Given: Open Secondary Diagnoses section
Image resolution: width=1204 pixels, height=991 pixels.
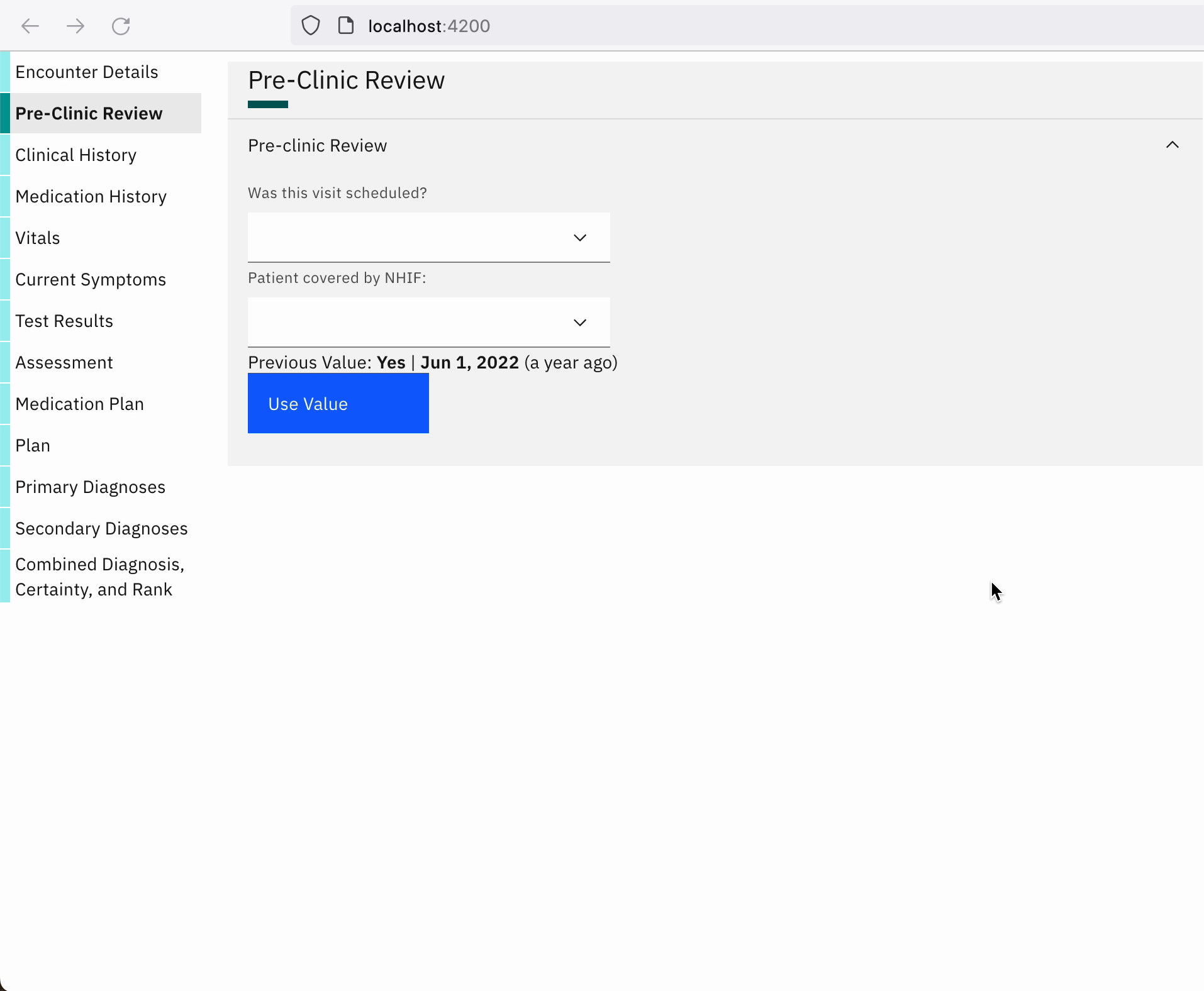Looking at the screenshot, I should coord(101,529).
